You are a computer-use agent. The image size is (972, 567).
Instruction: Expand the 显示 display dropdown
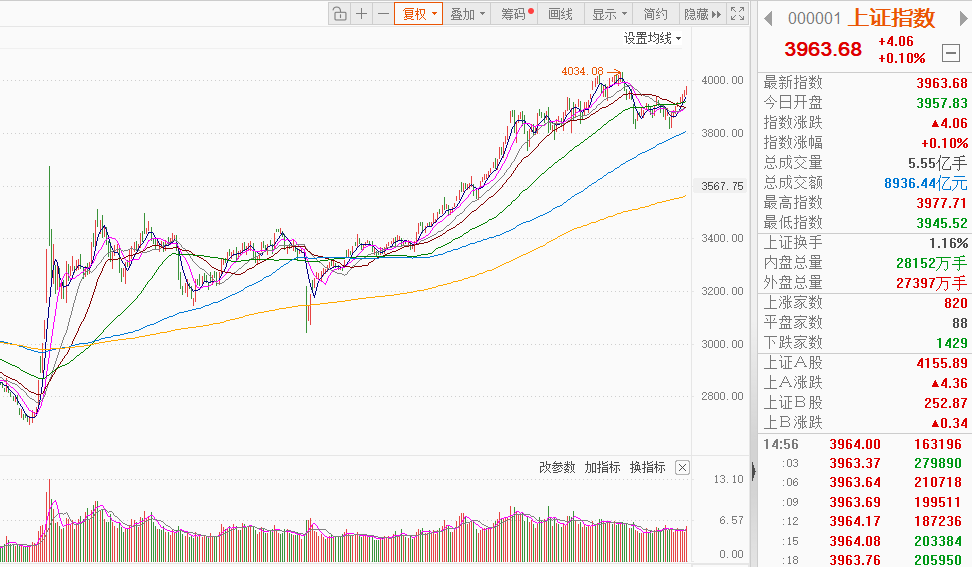(x=609, y=14)
